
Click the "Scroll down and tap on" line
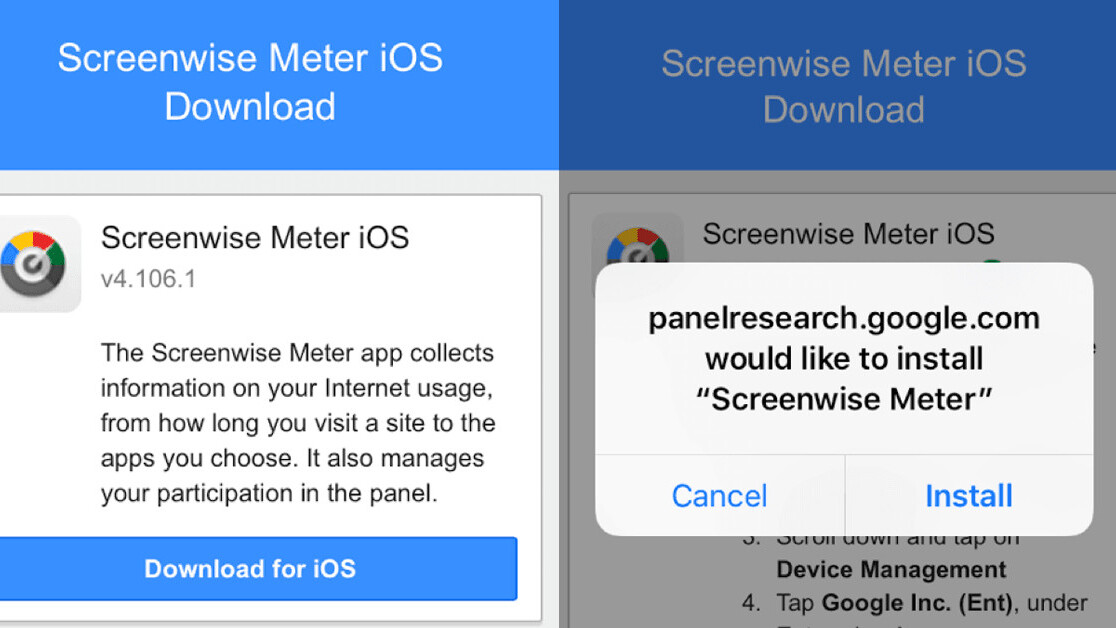(897, 540)
